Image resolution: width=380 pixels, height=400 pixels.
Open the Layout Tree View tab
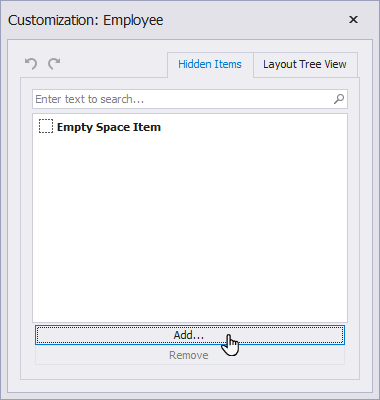tap(305, 64)
